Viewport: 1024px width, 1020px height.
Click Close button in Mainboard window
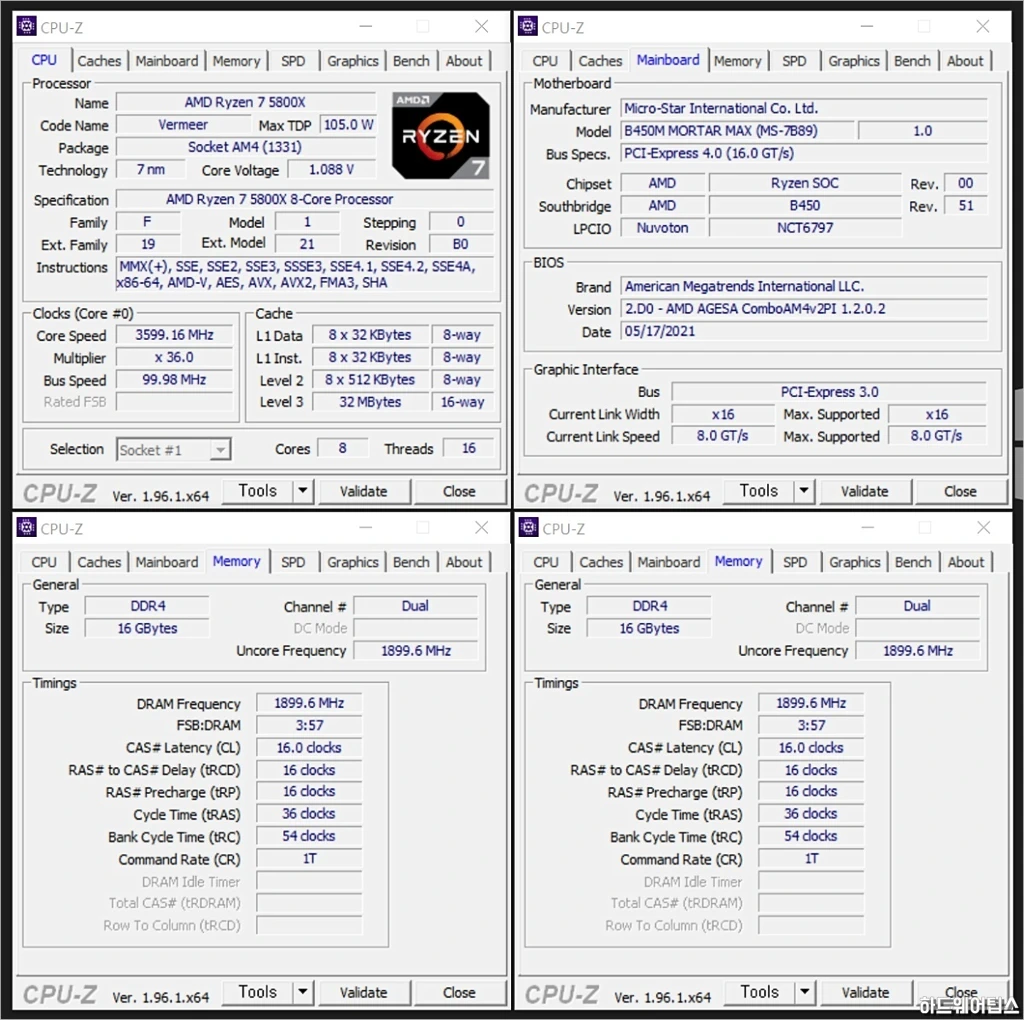[960, 491]
